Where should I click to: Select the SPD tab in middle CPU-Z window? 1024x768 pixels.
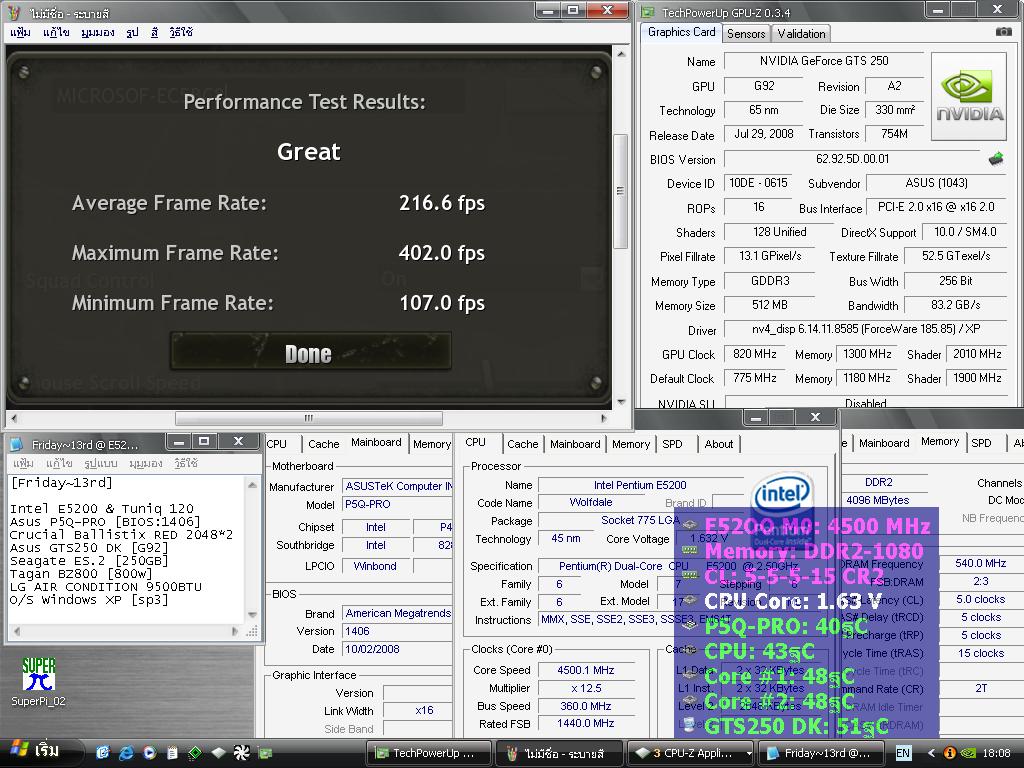tap(672, 444)
